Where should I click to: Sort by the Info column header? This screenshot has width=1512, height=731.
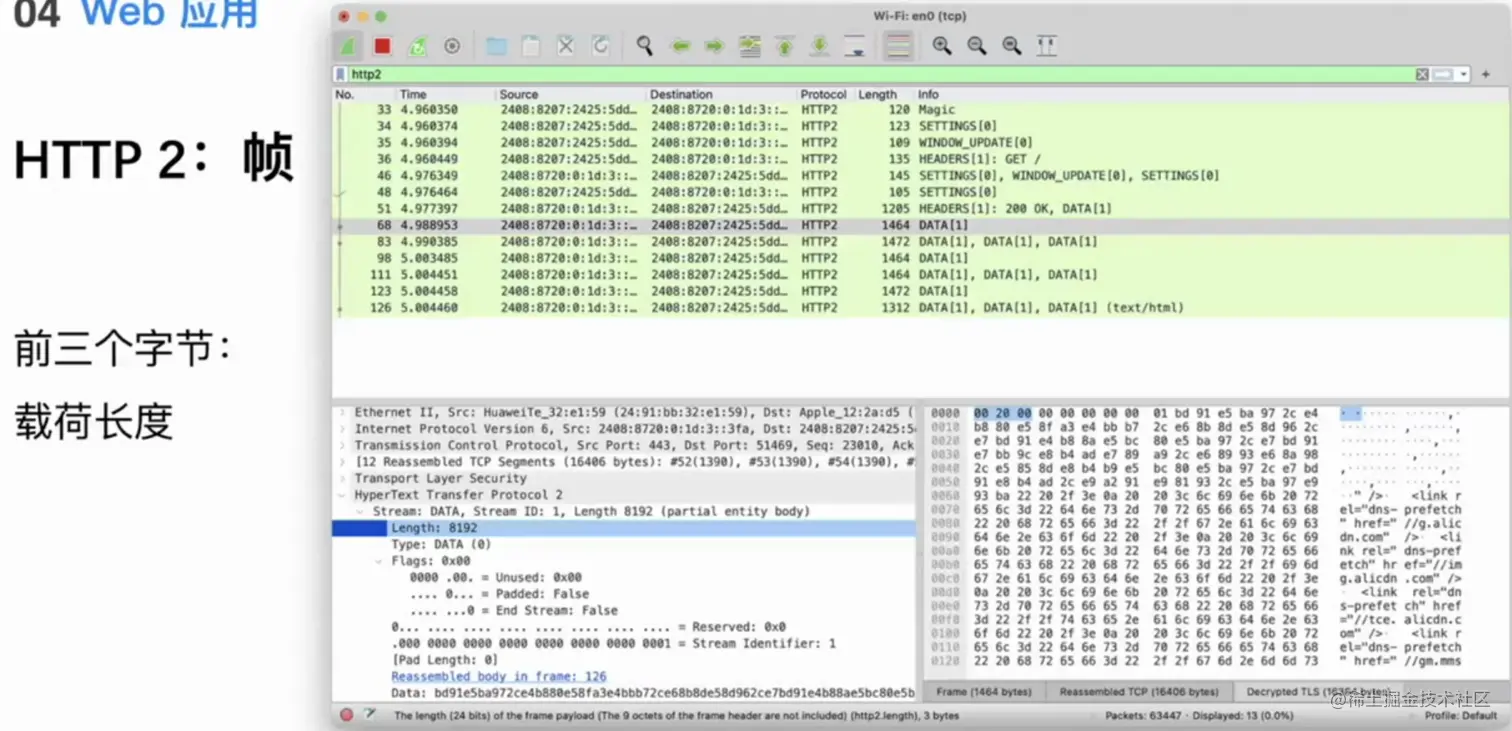coord(928,94)
